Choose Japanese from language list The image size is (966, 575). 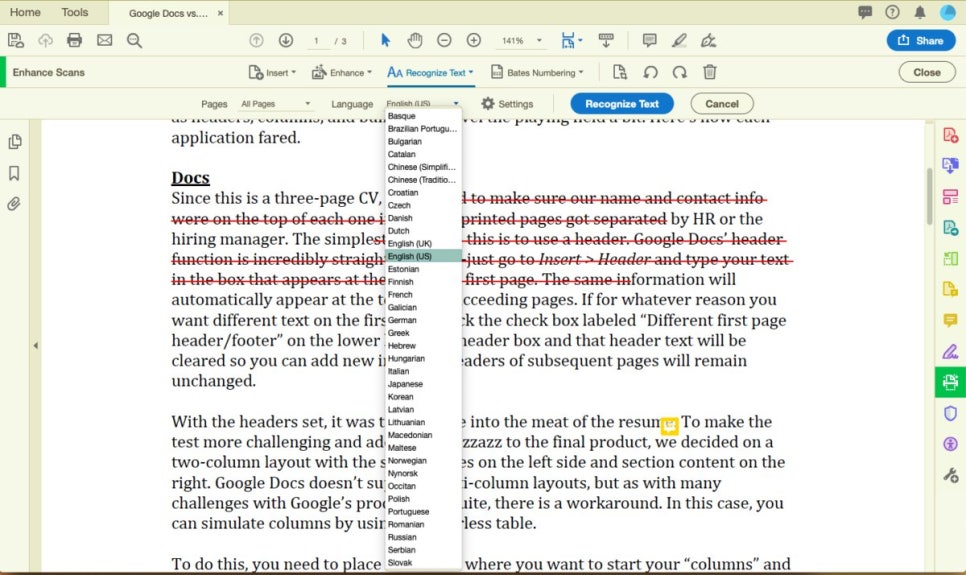(423, 383)
